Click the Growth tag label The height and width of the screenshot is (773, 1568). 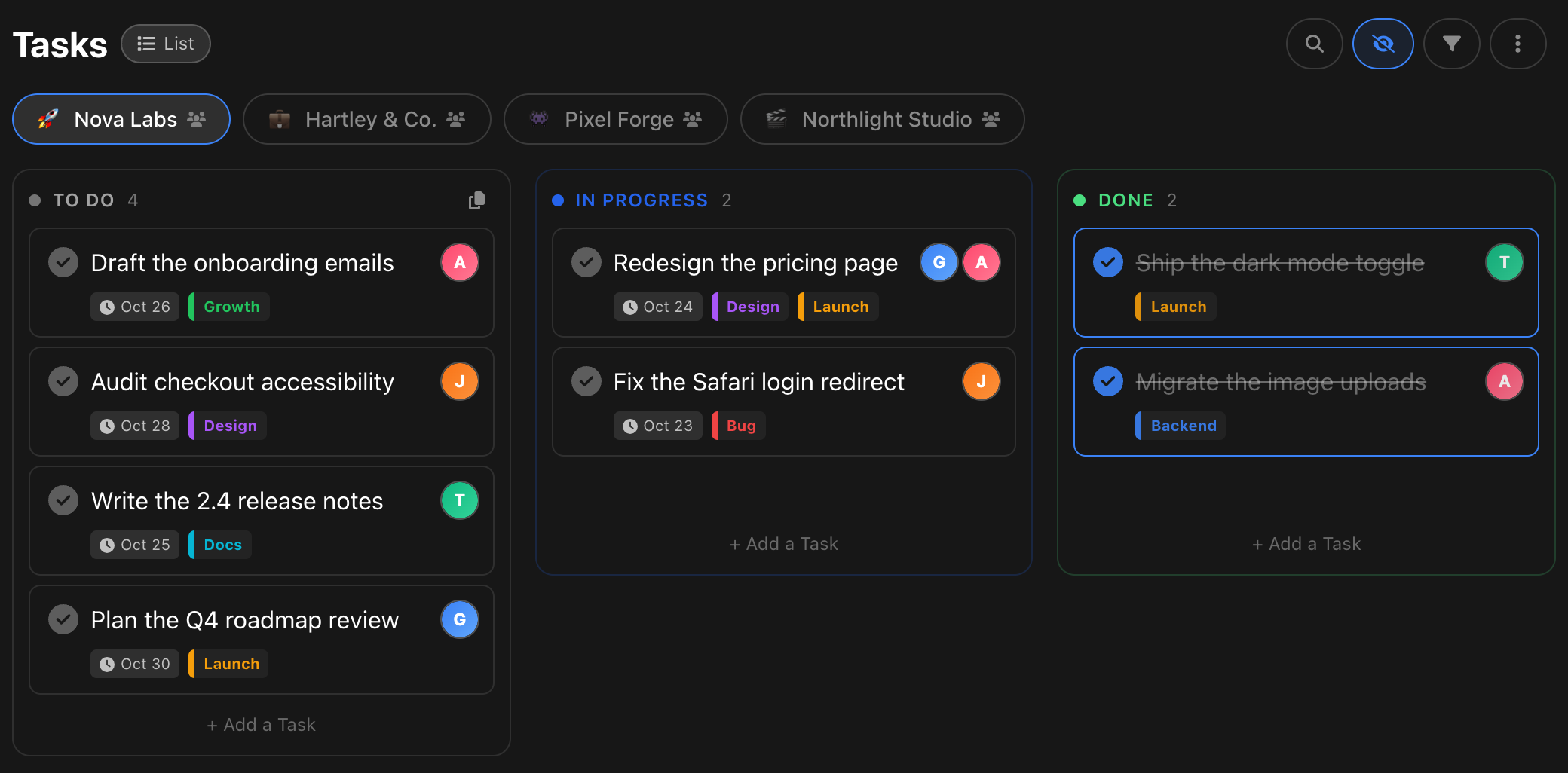tap(229, 307)
